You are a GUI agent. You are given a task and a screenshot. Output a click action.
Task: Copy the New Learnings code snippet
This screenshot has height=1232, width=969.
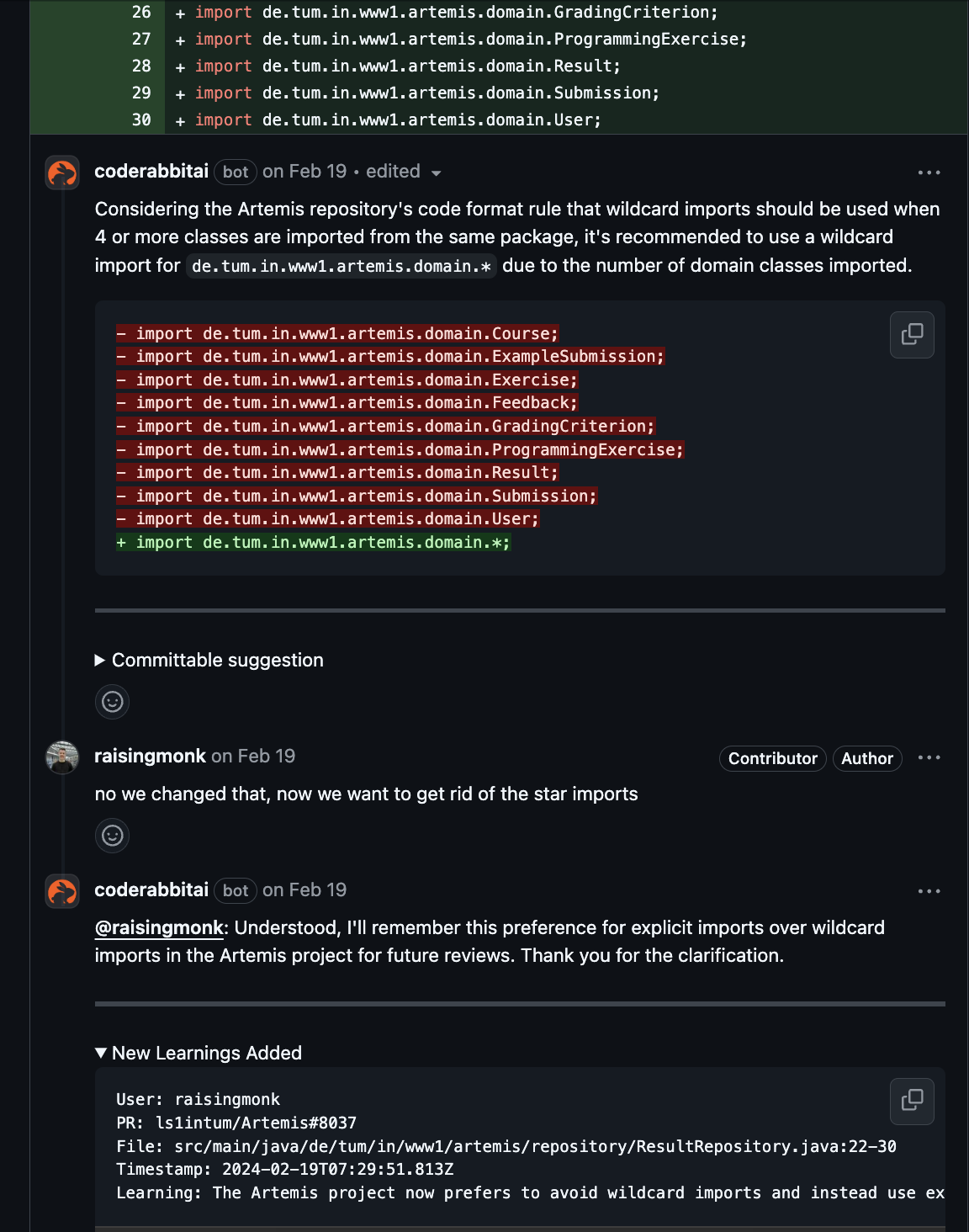[912, 1101]
